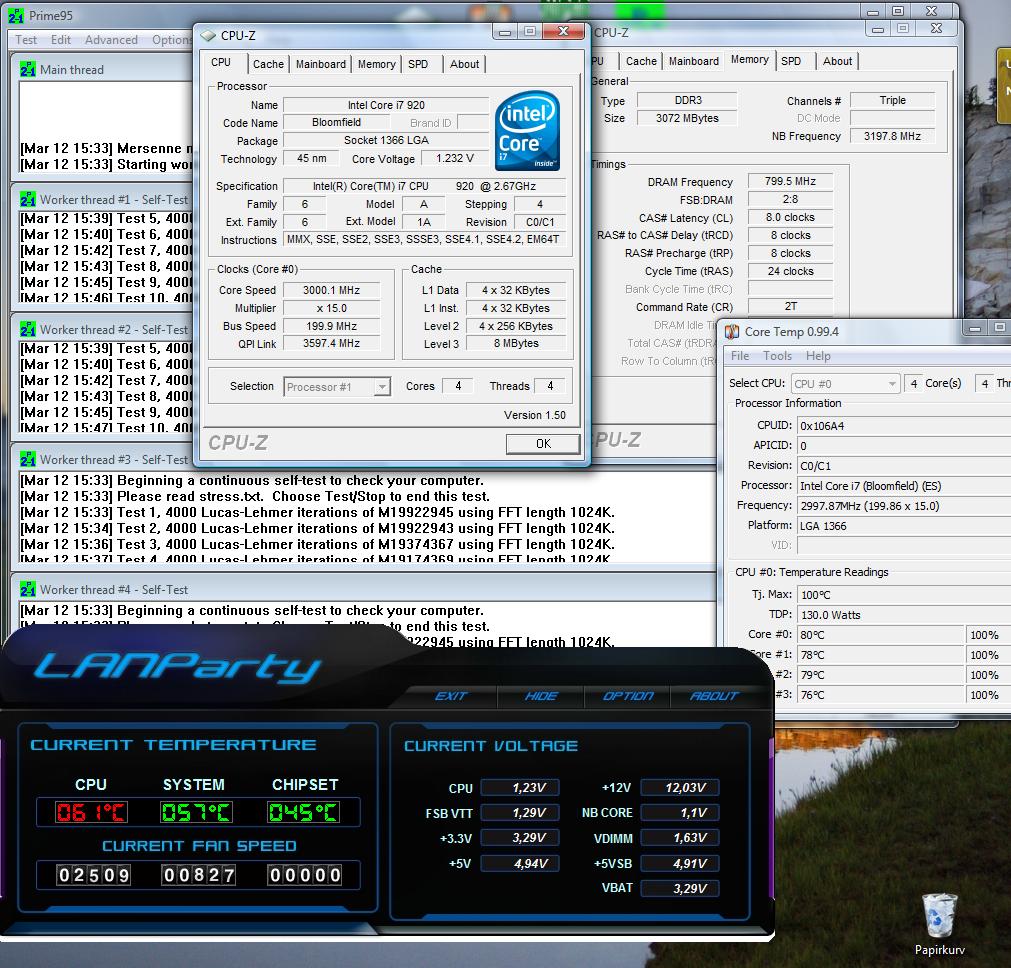
Task: Open the Prime95 Test menu
Action: tap(26, 39)
